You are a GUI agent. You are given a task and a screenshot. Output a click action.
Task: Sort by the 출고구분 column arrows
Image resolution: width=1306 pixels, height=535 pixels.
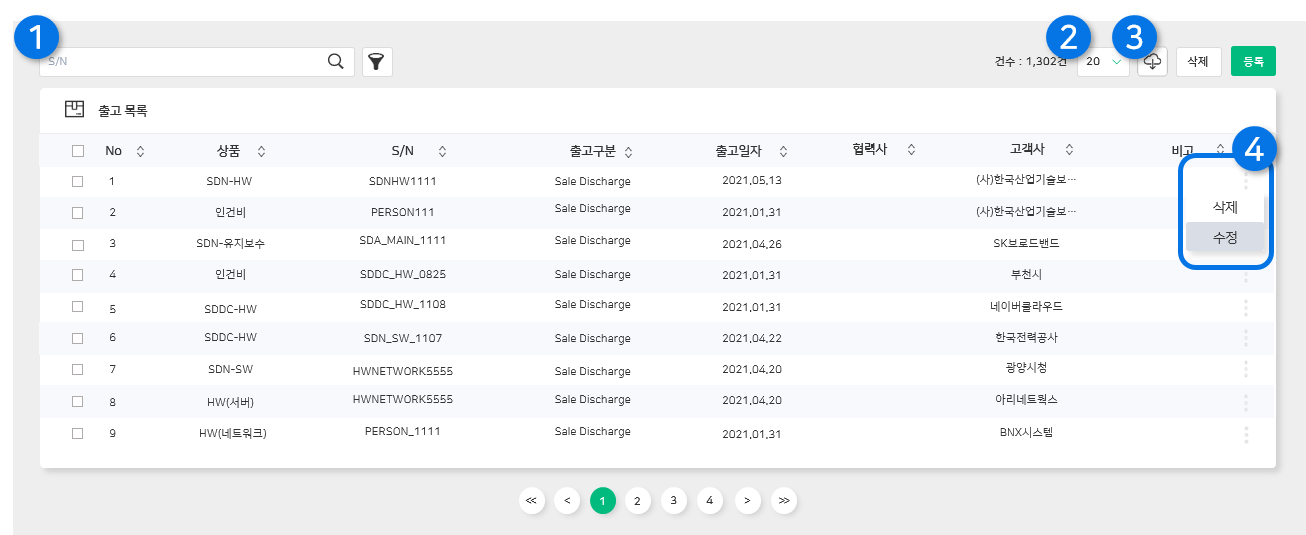click(x=628, y=152)
